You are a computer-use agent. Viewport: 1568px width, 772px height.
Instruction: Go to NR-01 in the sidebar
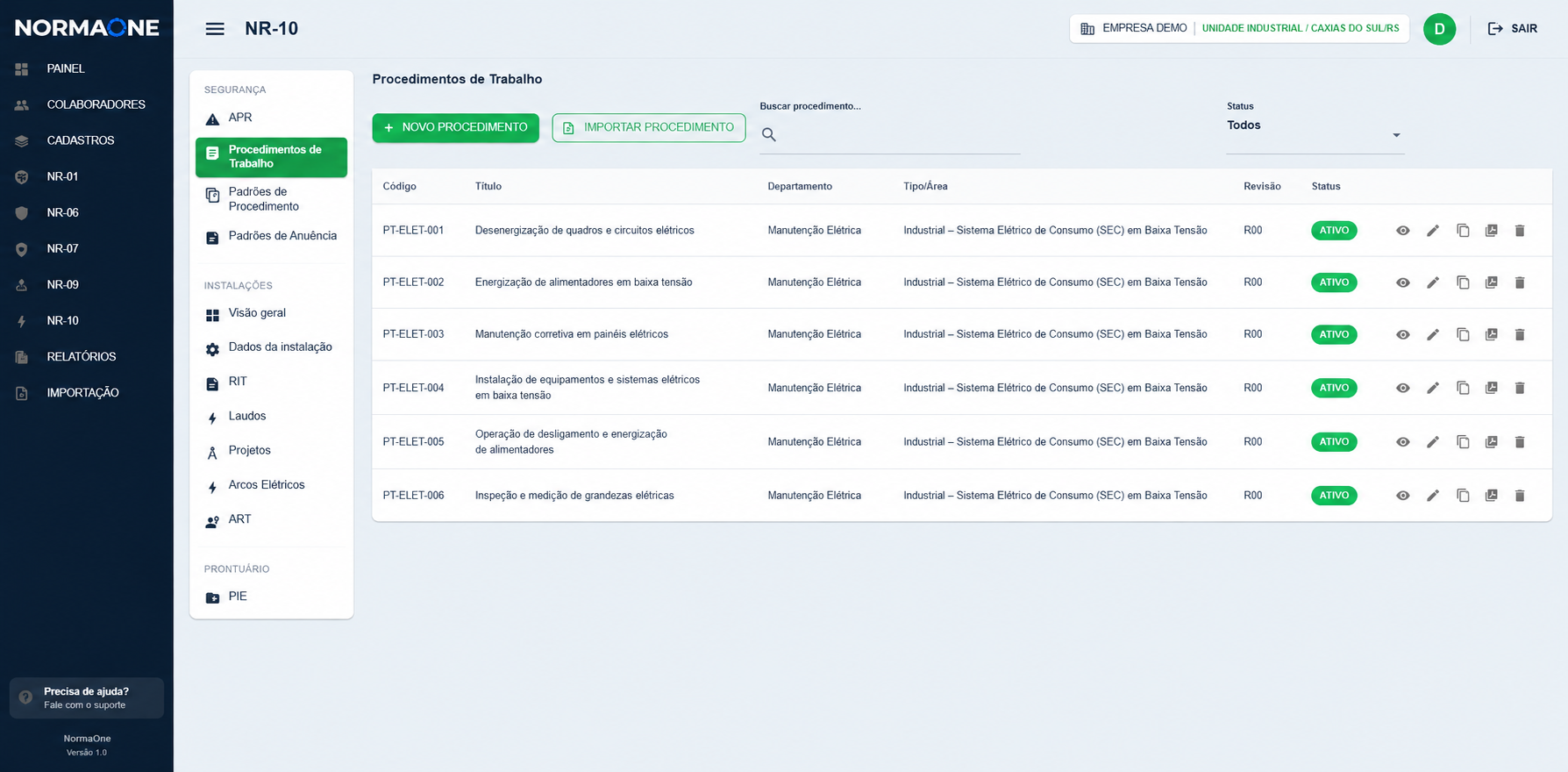point(86,176)
